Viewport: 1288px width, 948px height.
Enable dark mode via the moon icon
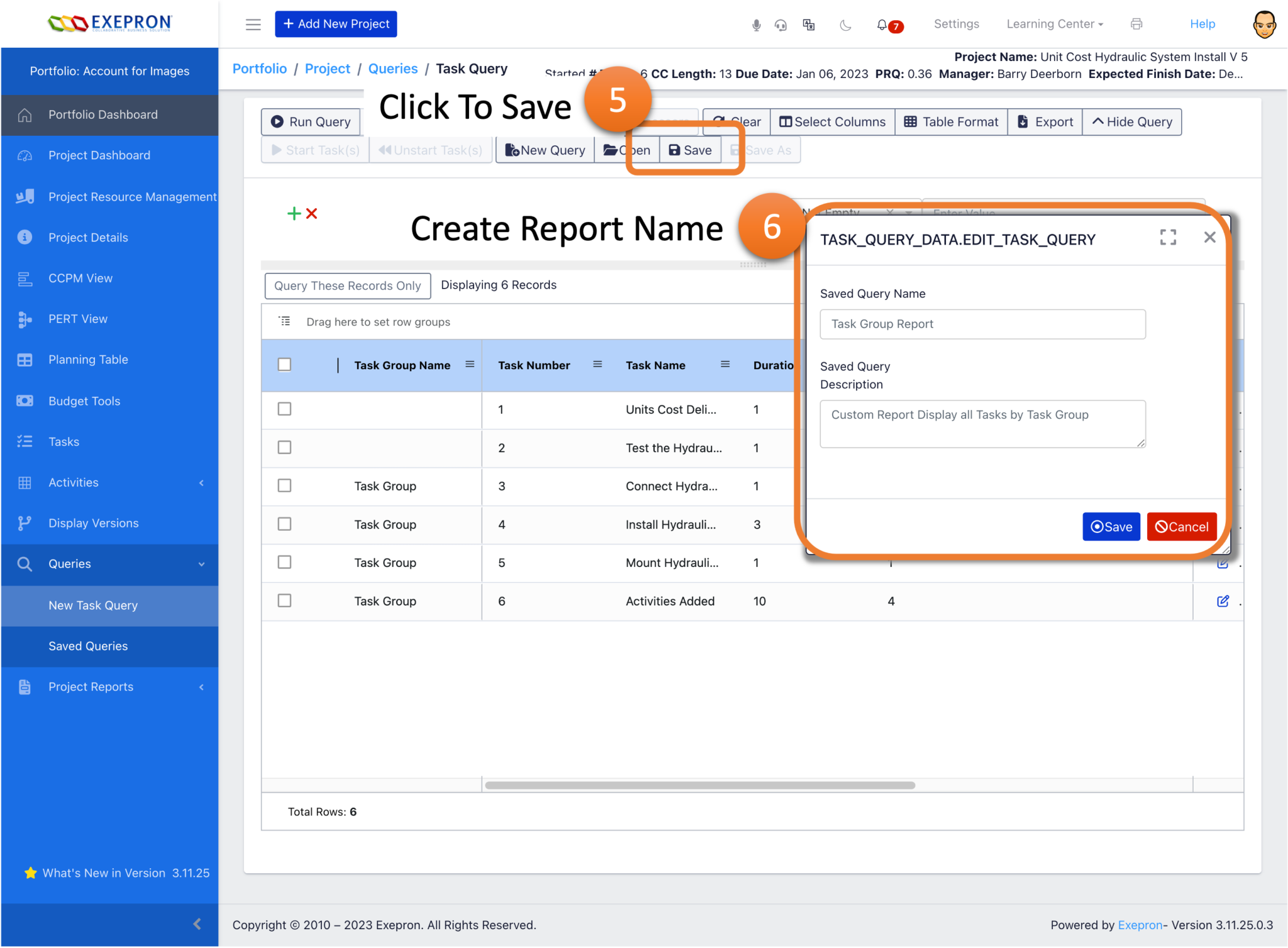coord(846,25)
